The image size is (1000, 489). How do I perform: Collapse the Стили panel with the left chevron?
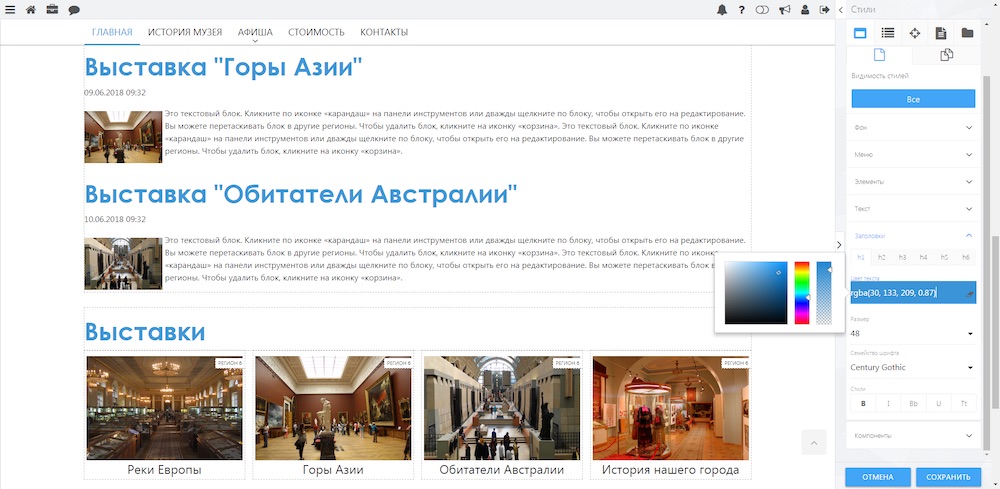[841, 10]
